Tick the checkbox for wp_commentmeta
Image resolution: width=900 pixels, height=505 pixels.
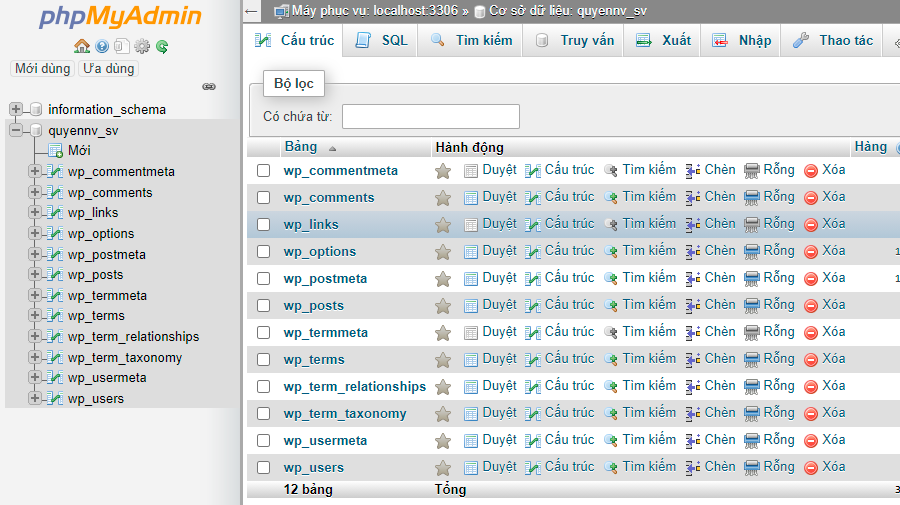click(x=264, y=171)
